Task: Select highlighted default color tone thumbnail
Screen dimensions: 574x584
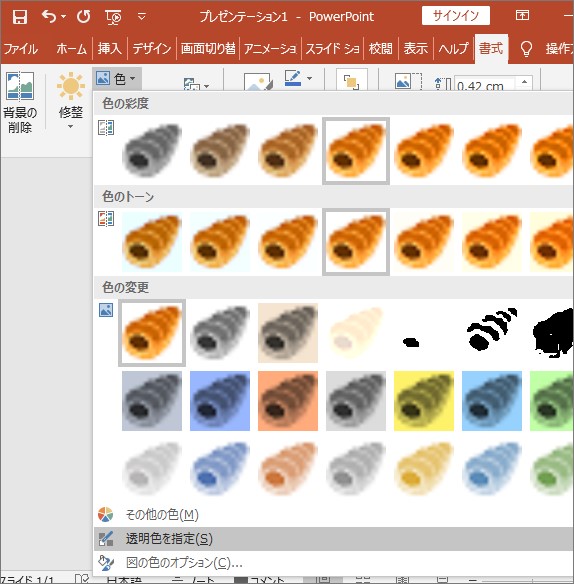Action: coord(356,242)
